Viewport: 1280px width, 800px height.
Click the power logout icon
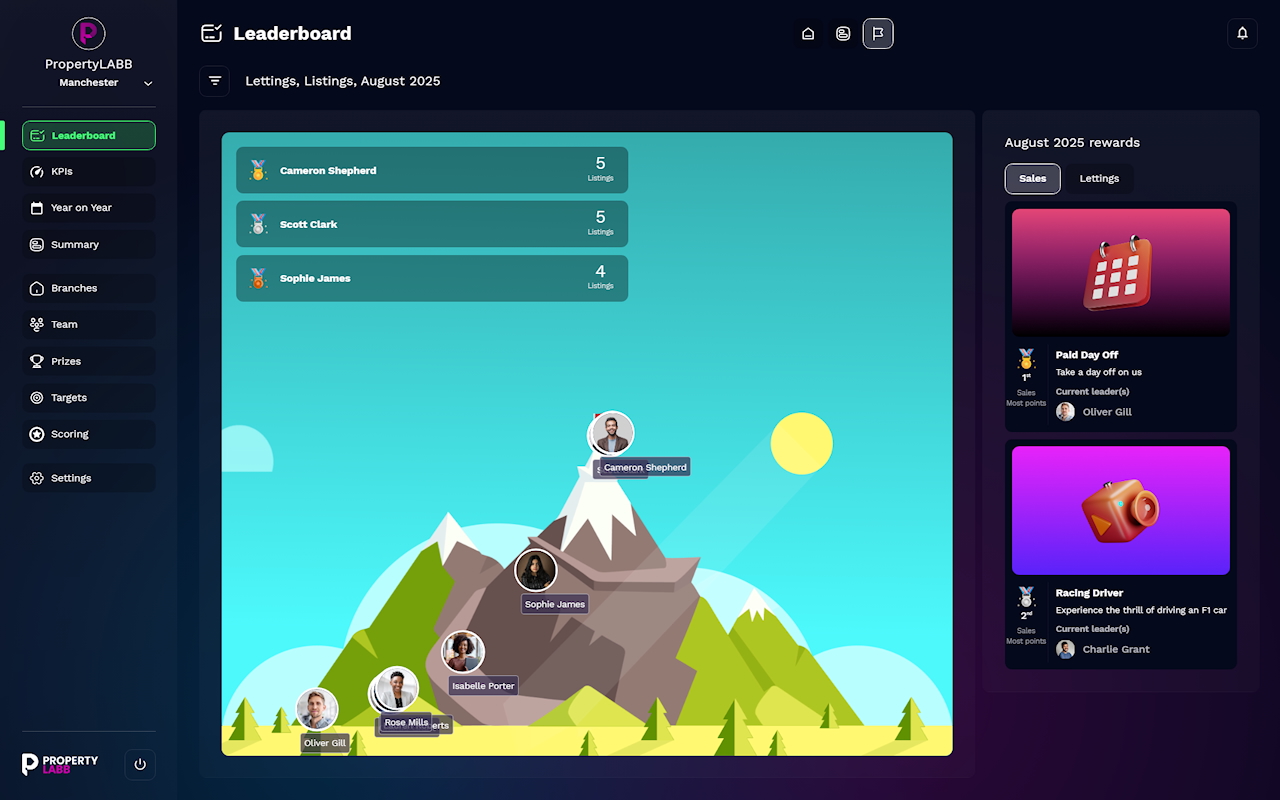pos(140,764)
